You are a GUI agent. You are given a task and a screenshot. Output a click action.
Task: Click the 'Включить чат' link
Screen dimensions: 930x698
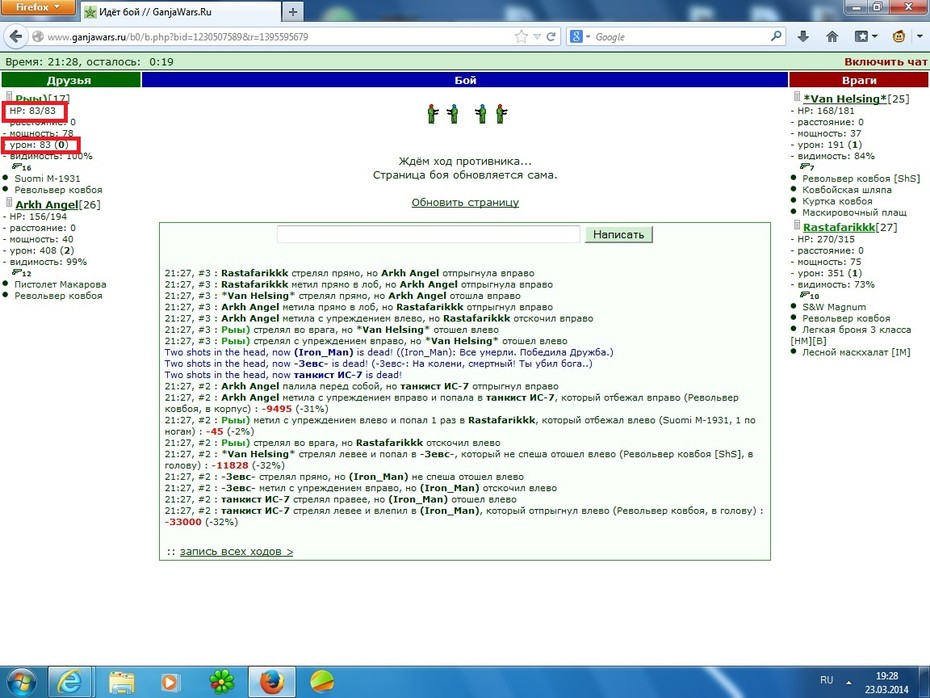[x=886, y=62]
